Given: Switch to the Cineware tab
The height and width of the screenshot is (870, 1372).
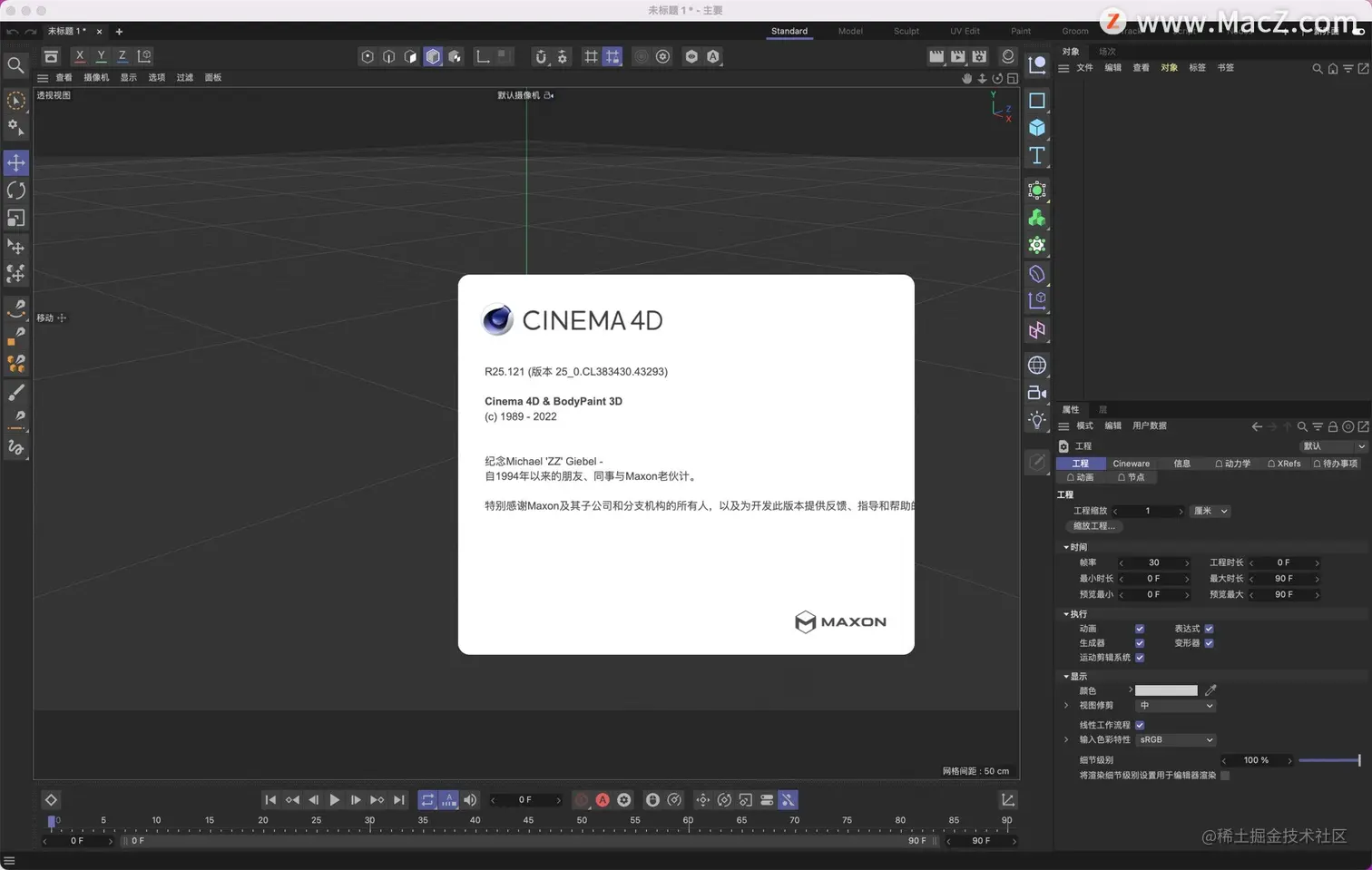Looking at the screenshot, I should (x=1131, y=464).
